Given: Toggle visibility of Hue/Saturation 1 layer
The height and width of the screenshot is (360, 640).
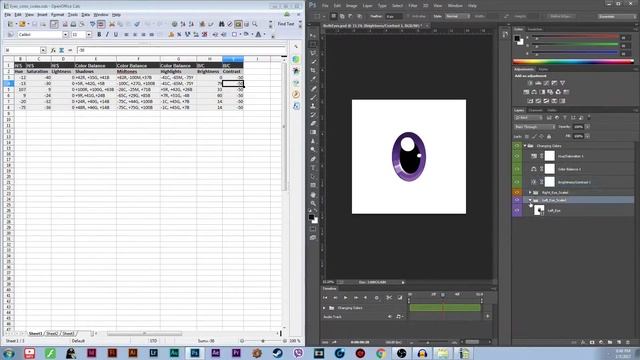Looking at the screenshot, I should 517,156.
